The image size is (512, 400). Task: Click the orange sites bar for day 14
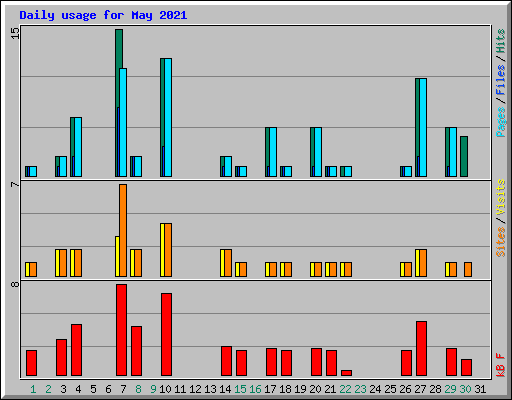point(228,263)
